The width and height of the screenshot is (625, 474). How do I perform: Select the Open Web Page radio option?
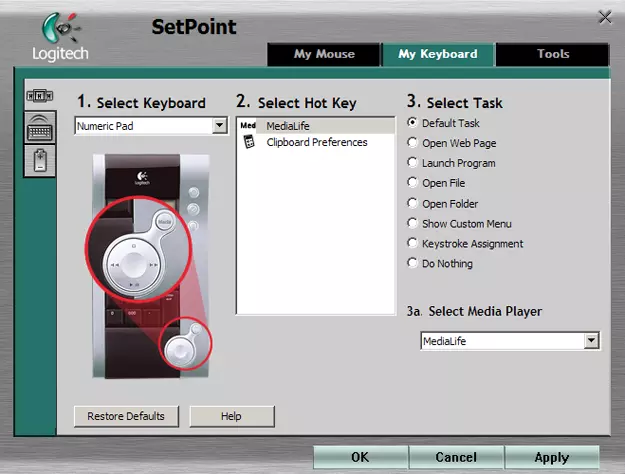(413, 143)
